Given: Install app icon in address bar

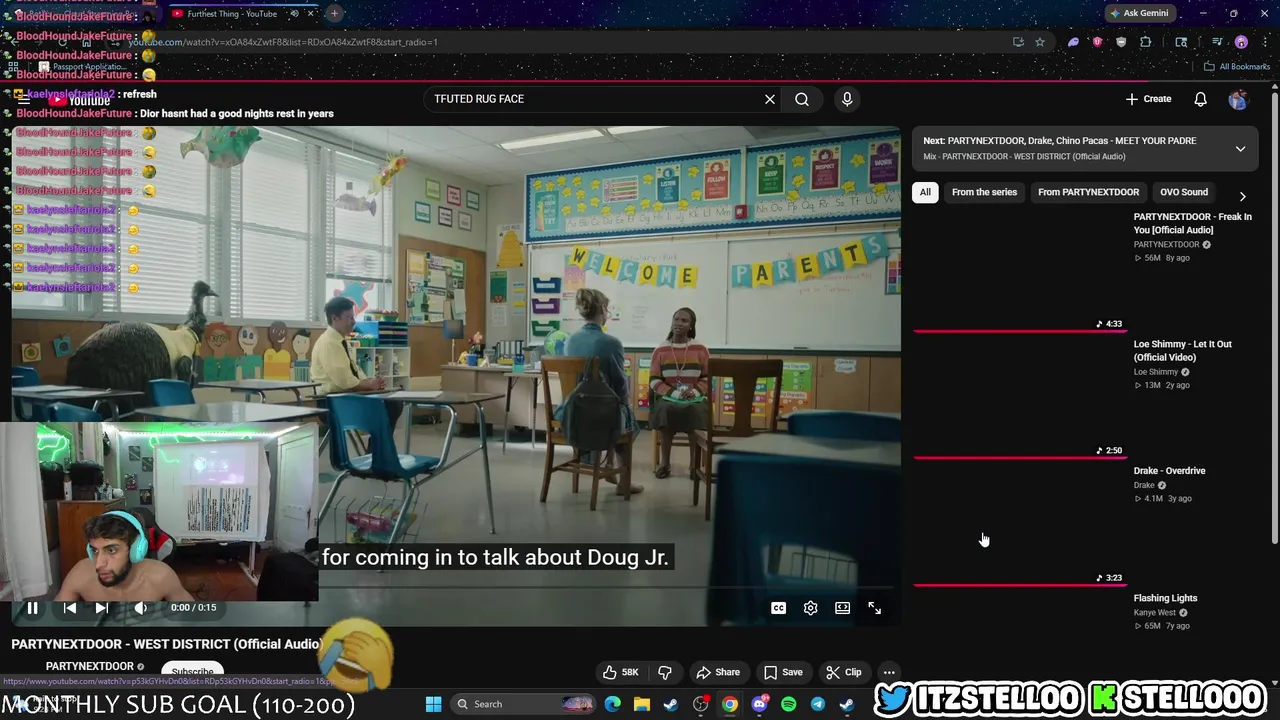Looking at the screenshot, I should pyautogui.click(x=1018, y=42).
